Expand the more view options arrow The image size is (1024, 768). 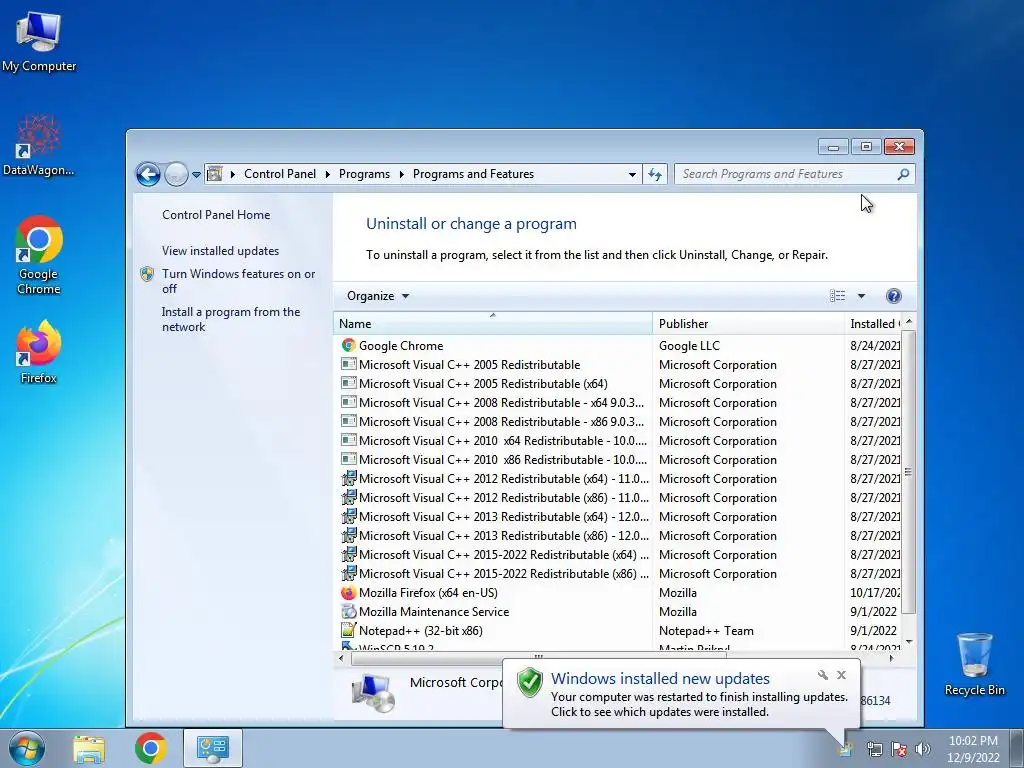861,296
